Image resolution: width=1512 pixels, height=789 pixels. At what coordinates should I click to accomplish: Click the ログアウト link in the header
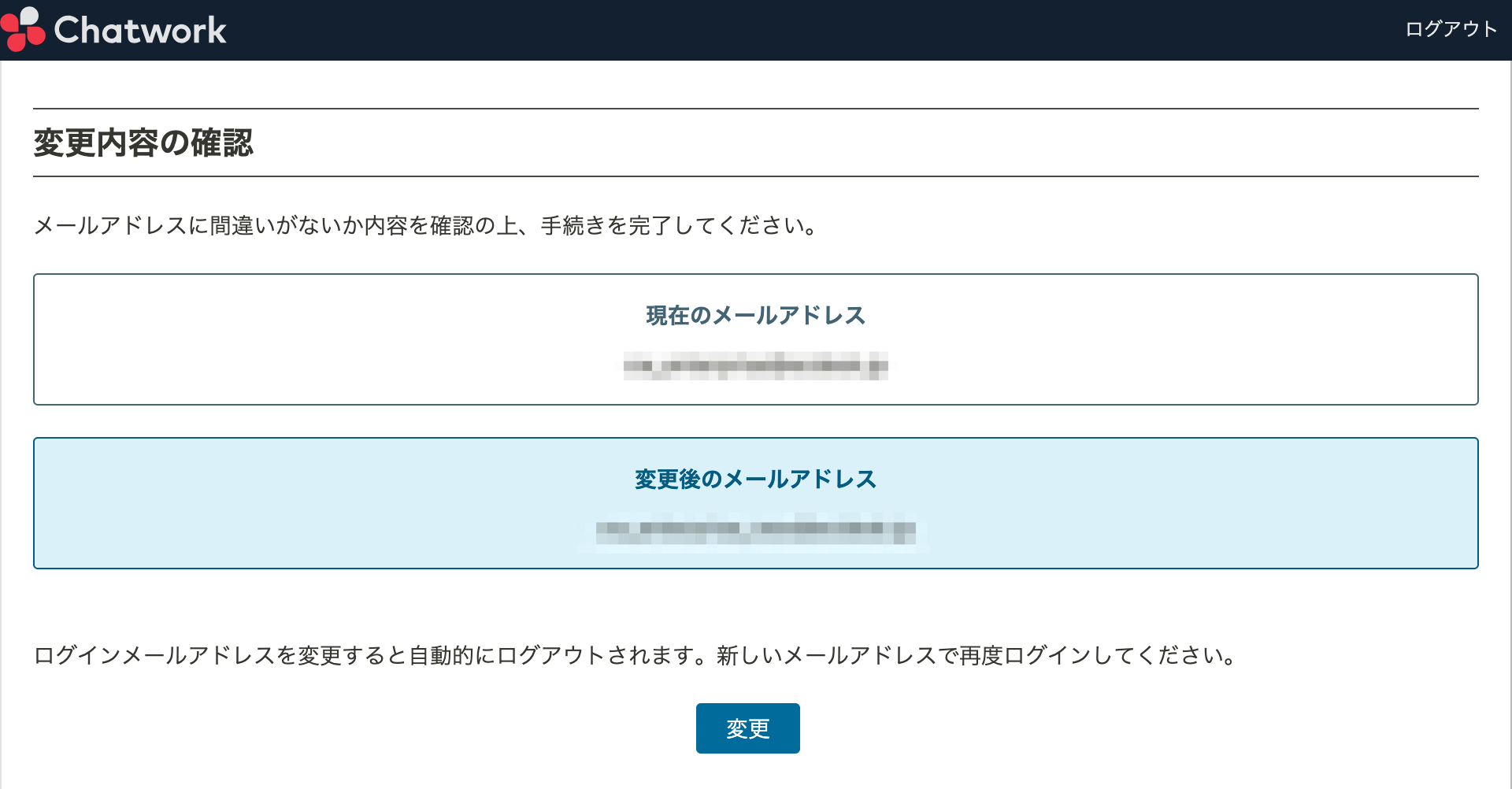1450,28
